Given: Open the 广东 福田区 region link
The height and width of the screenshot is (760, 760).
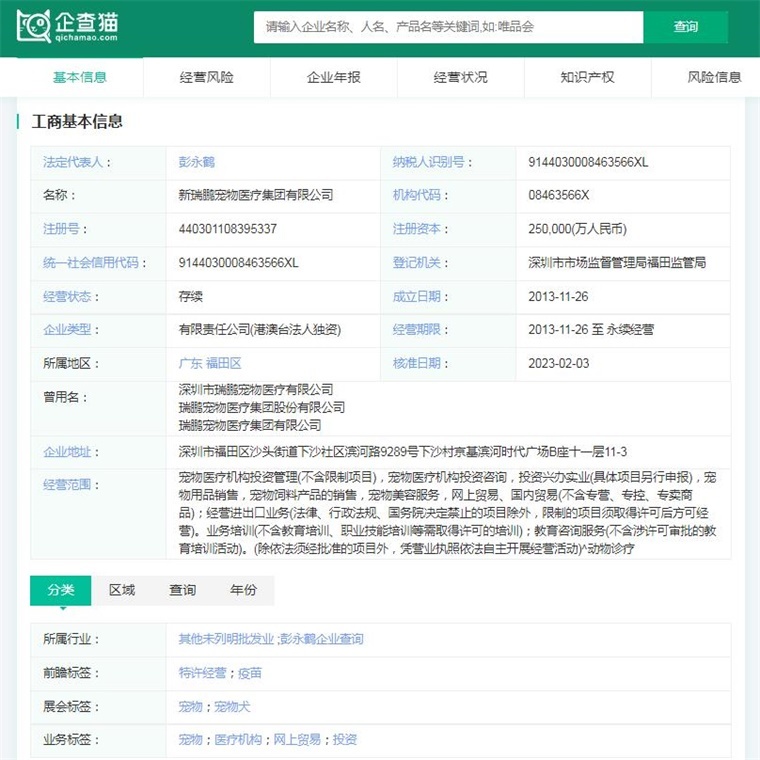Looking at the screenshot, I should tap(210, 363).
